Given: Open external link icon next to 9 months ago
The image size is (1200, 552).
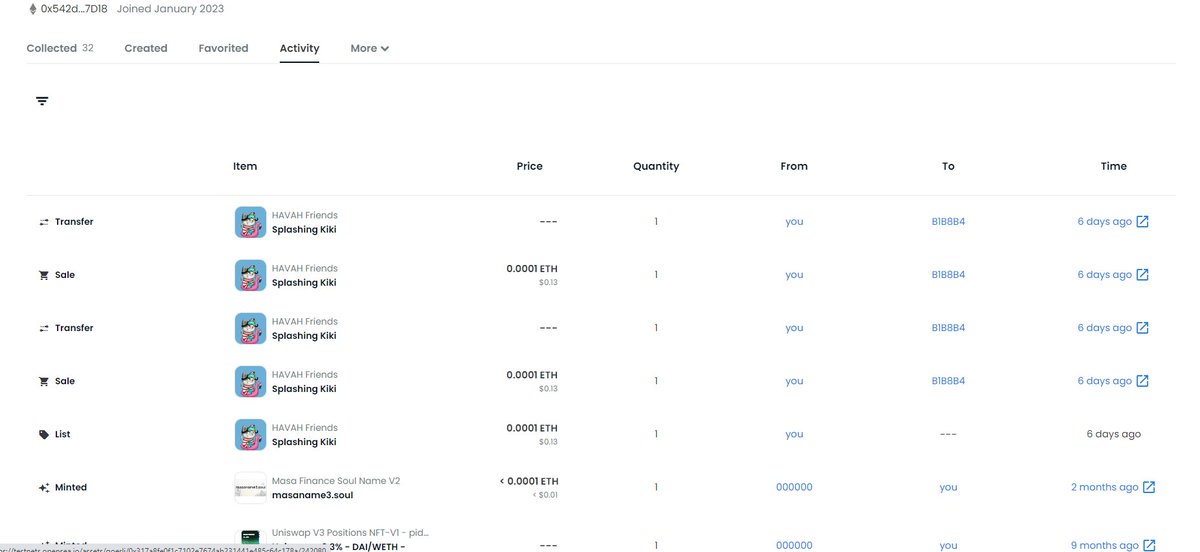Looking at the screenshot, I should tap(1149, 545).
